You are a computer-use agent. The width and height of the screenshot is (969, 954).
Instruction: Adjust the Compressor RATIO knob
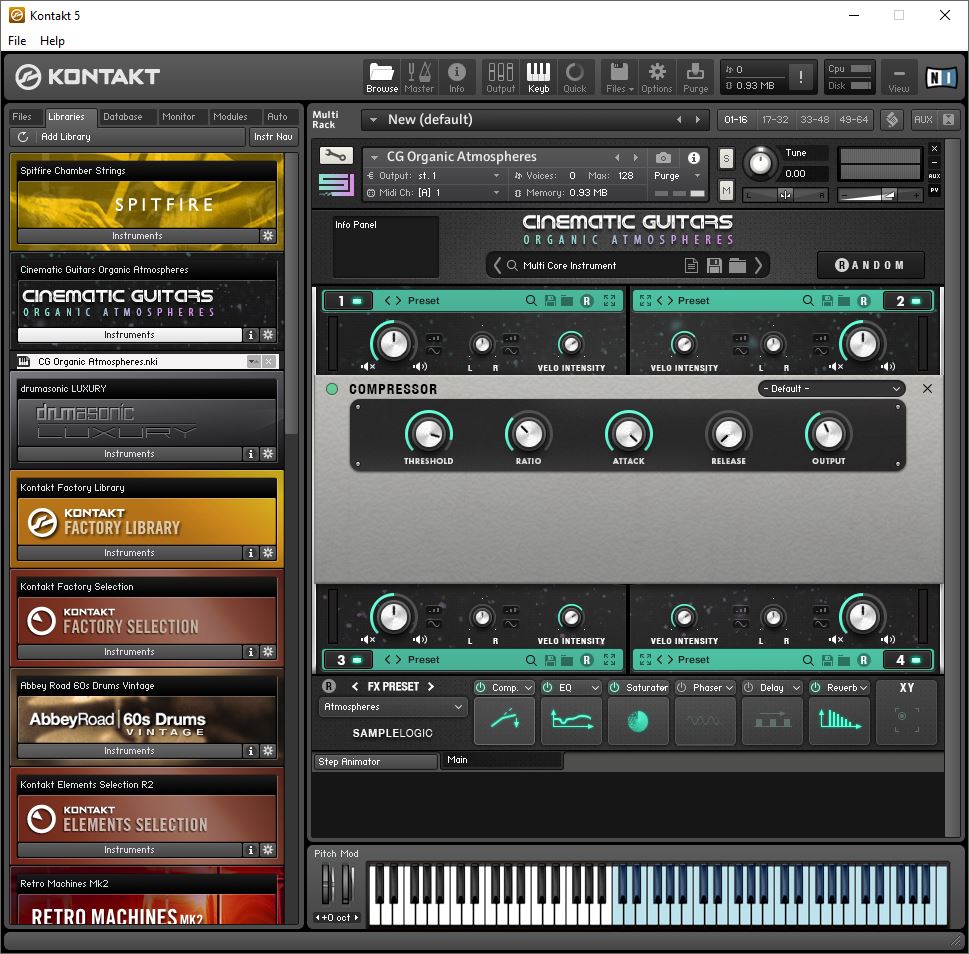point(528,433)
